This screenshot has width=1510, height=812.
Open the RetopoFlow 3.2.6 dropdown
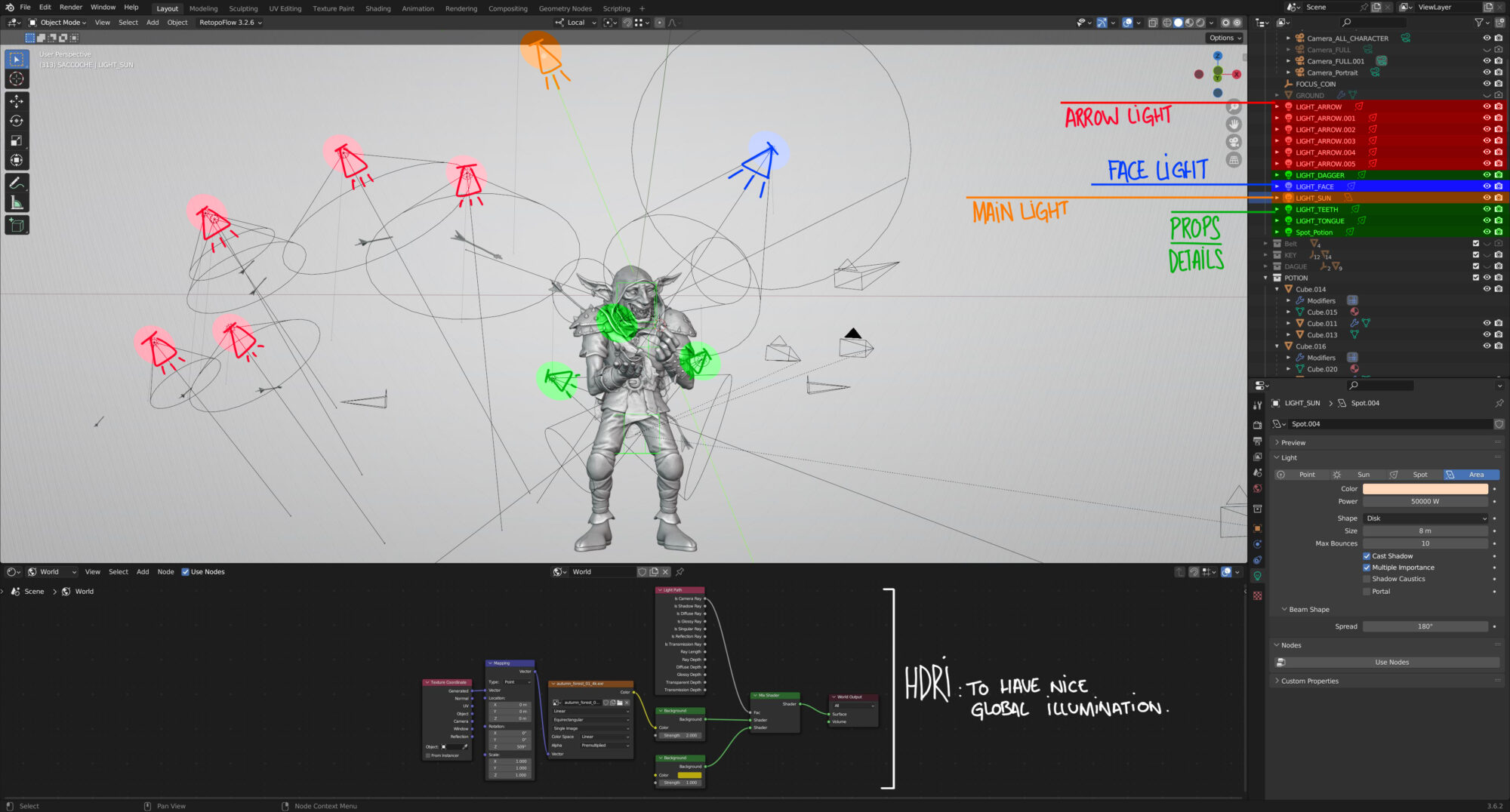pyautogui.click(x=230, y=23)
